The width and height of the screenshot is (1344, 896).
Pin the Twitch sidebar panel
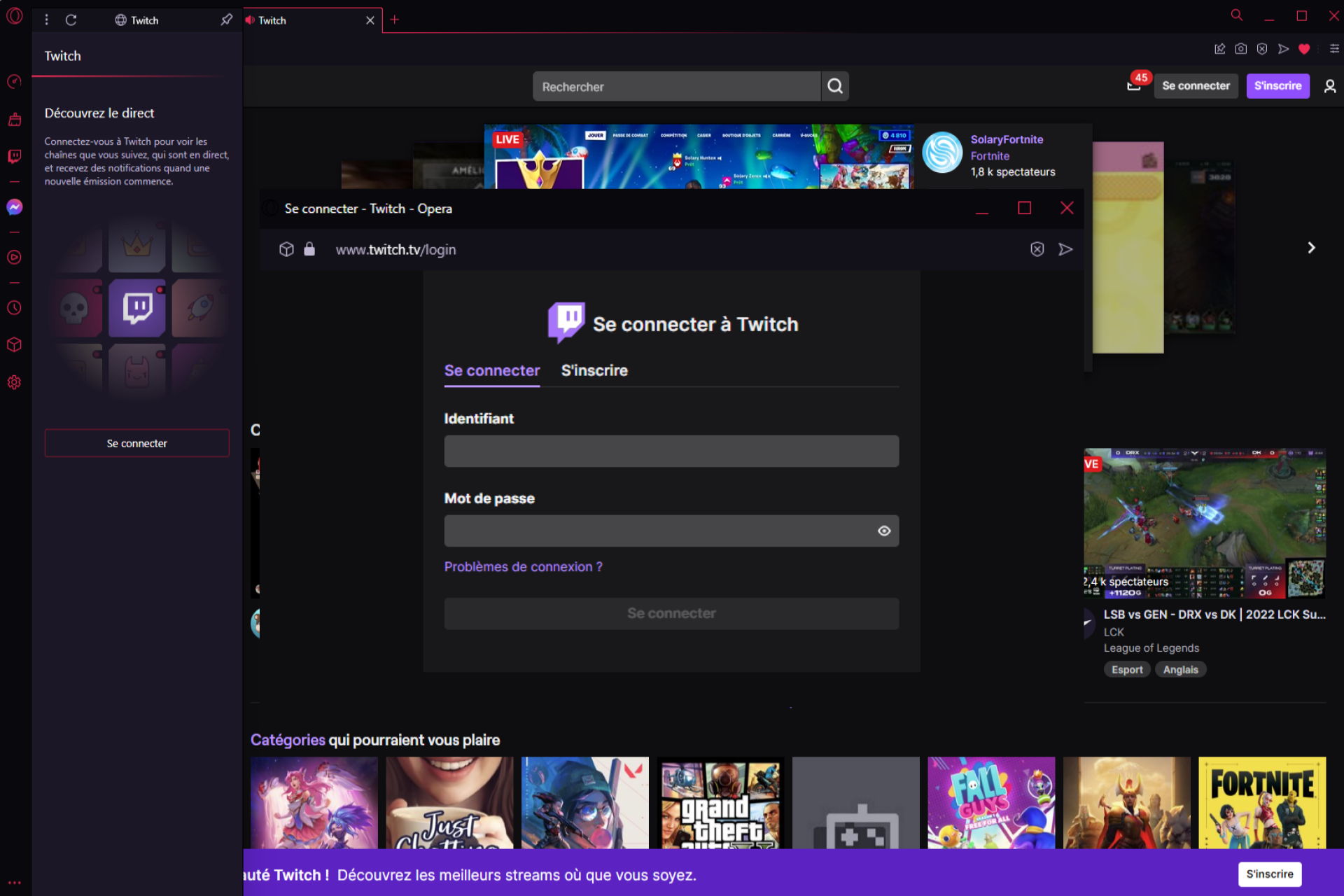[x=226, y=20]
